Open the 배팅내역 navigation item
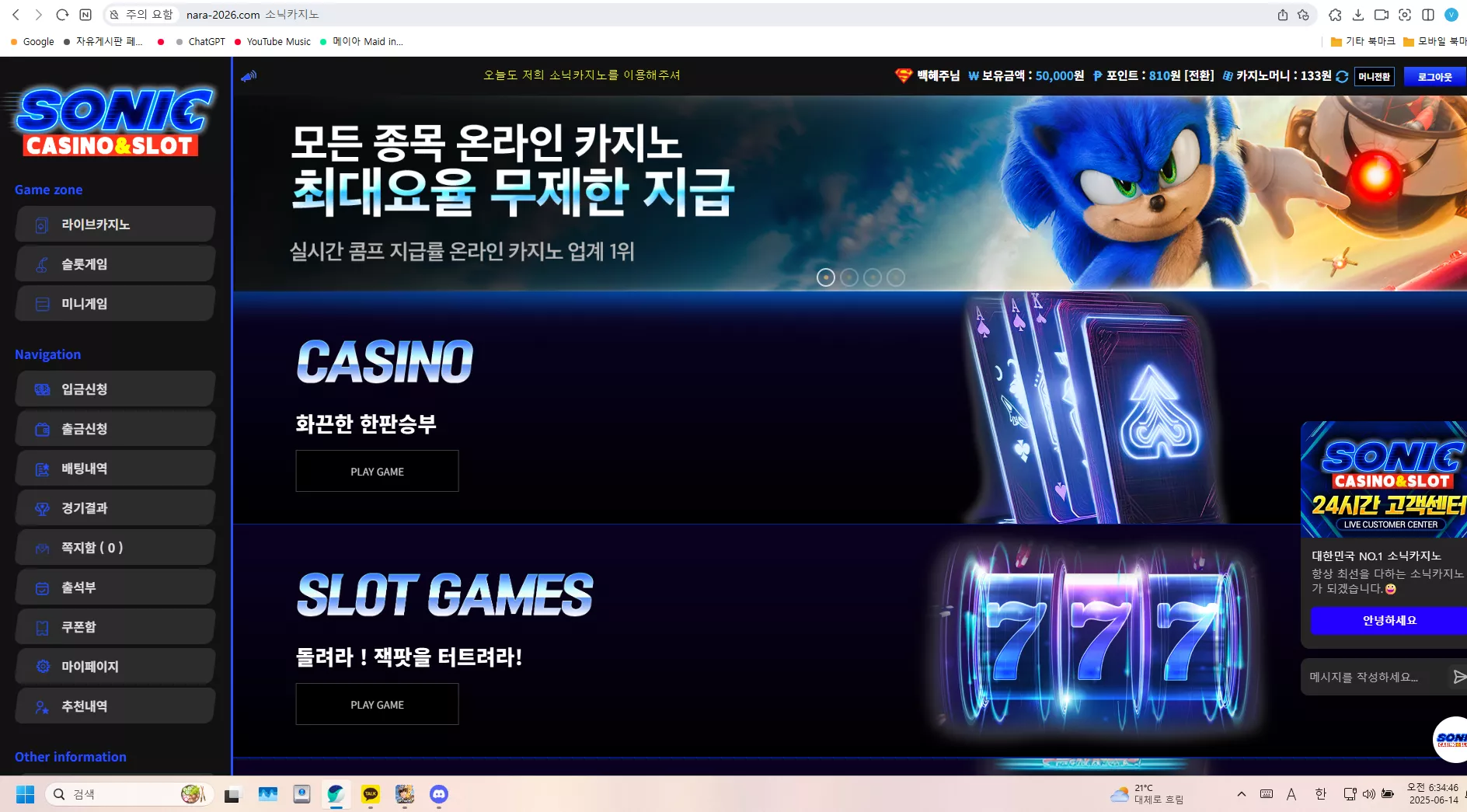1467x812 pixels. coord(115,469)
